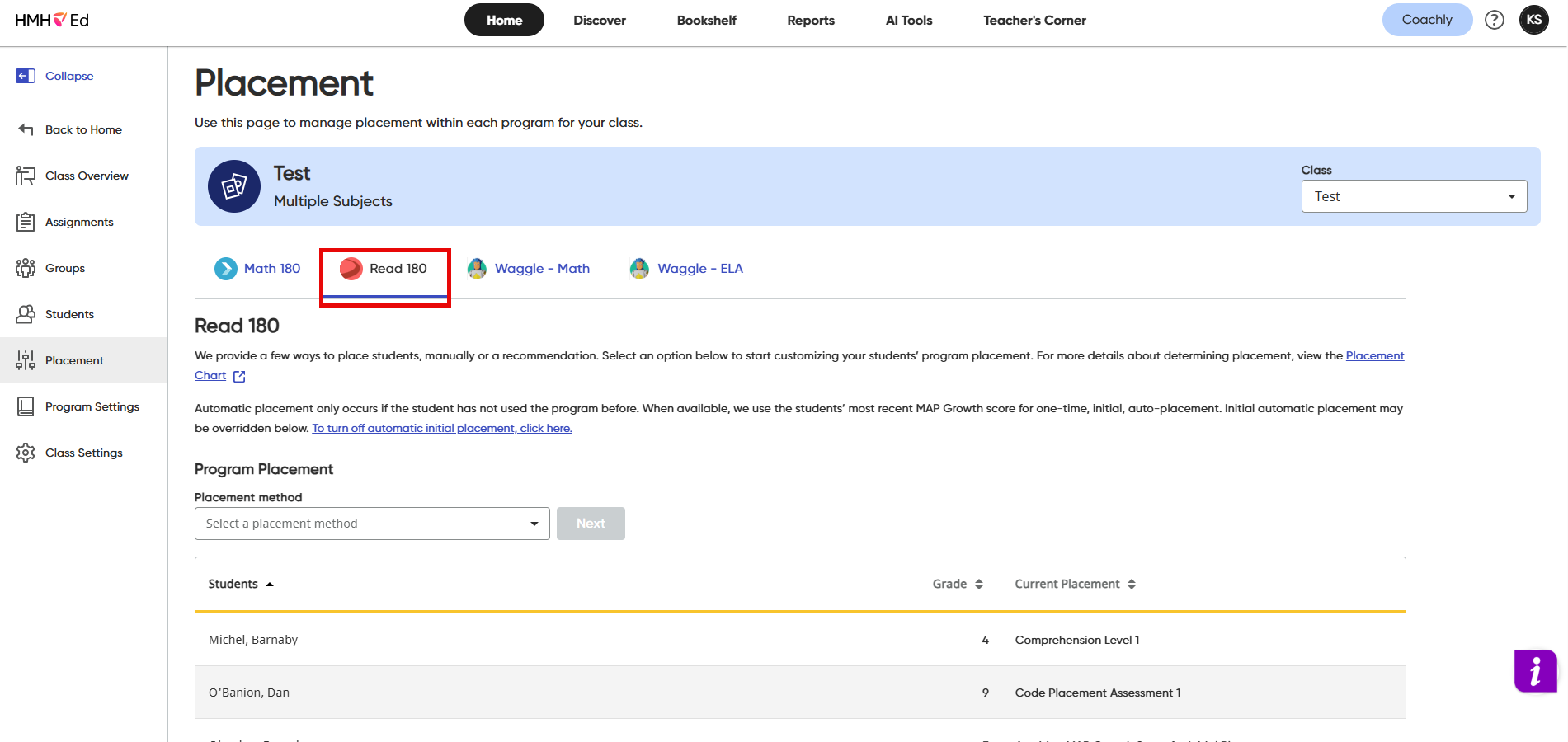The height and width of the screenshot is (742, 1568).
Task: Click the Waggle - ELA avatar icon
Action: [x=639, y=269]
